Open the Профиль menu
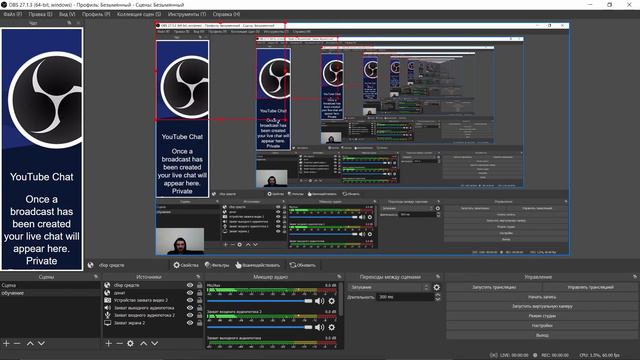The width and height of the screenshot is (640, 360). (96, 14)
